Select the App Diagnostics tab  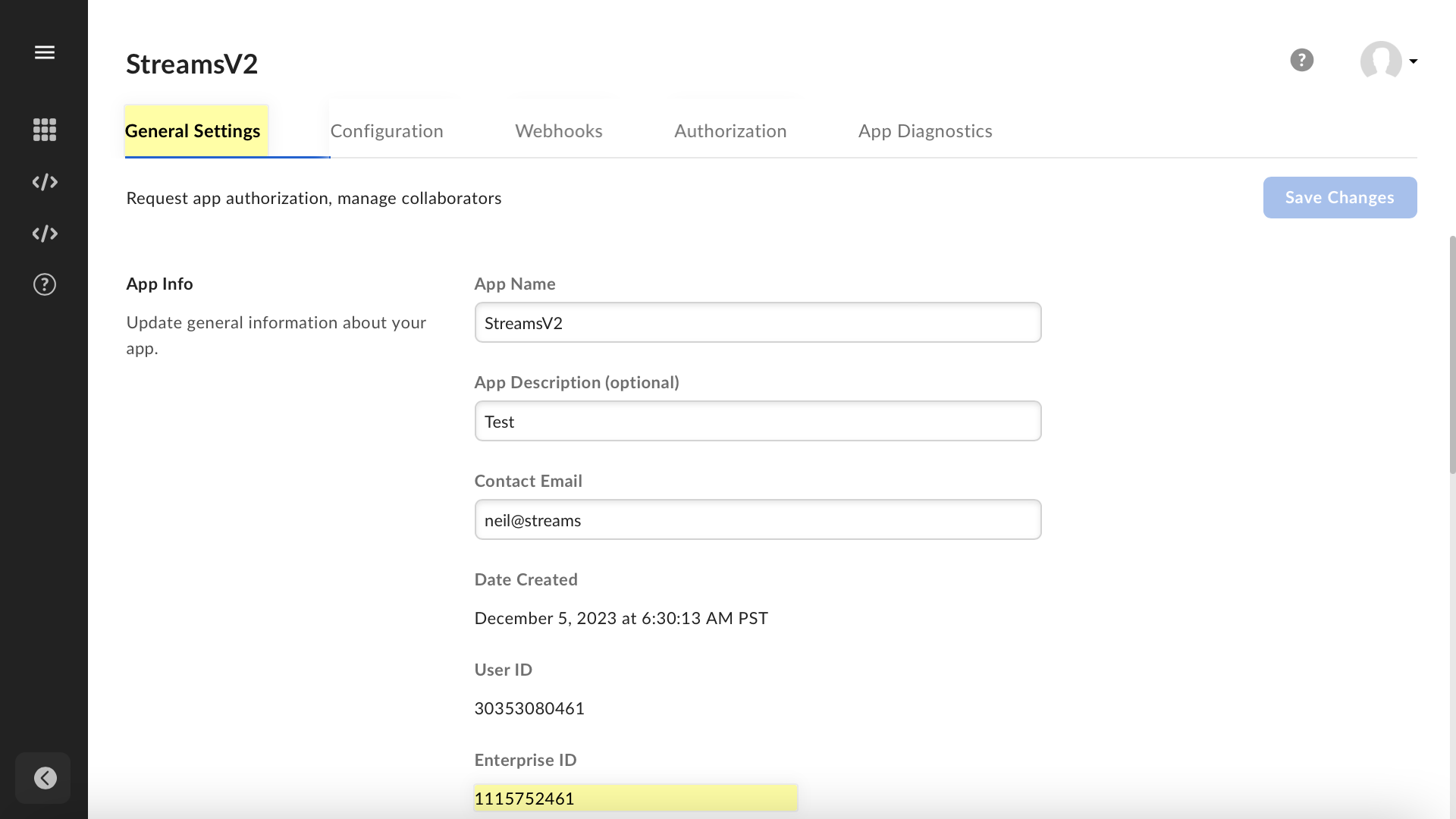pos(925,131)
